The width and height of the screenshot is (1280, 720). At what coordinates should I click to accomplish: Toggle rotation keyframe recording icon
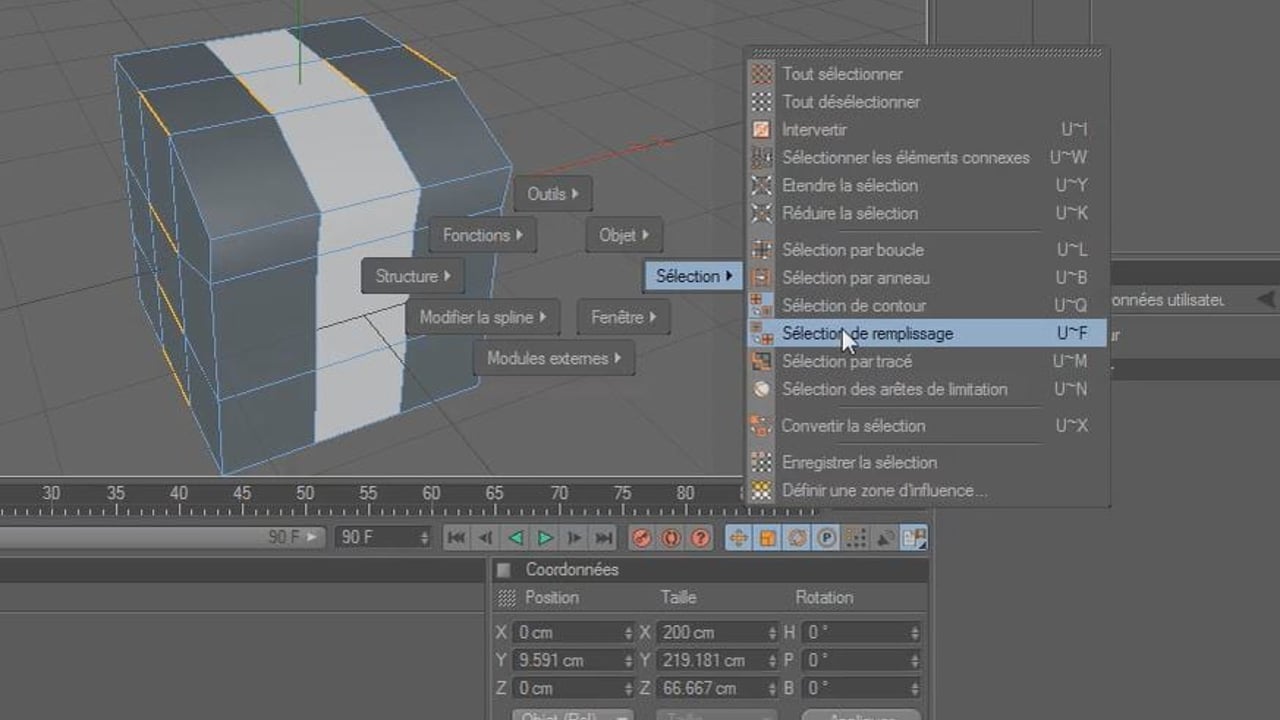click(x=797, y=538)
